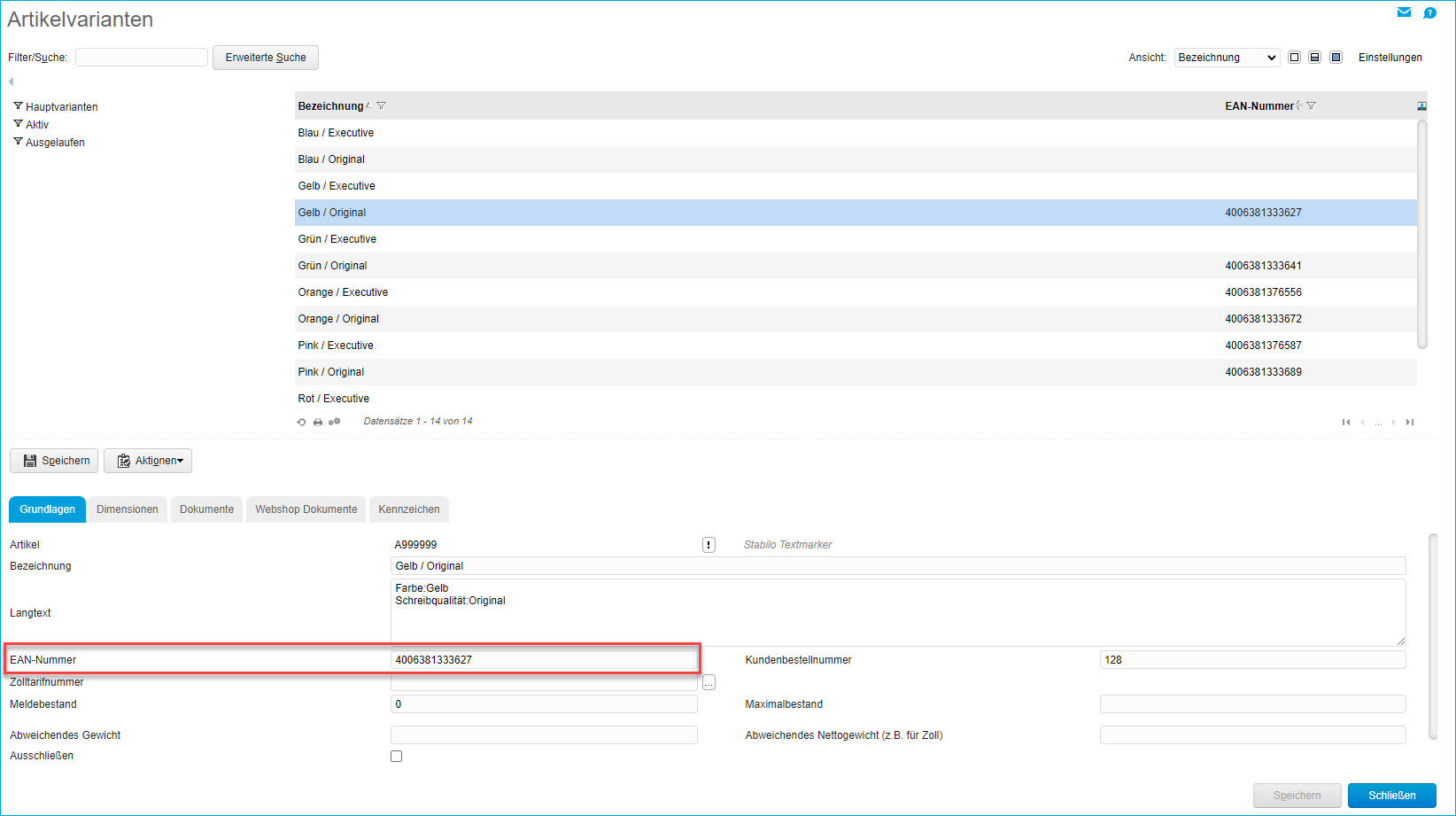Apply the Ausgelaufen filter
Image resolution: width=1456 pixels, height=816 pixels.
coord(49,142)
